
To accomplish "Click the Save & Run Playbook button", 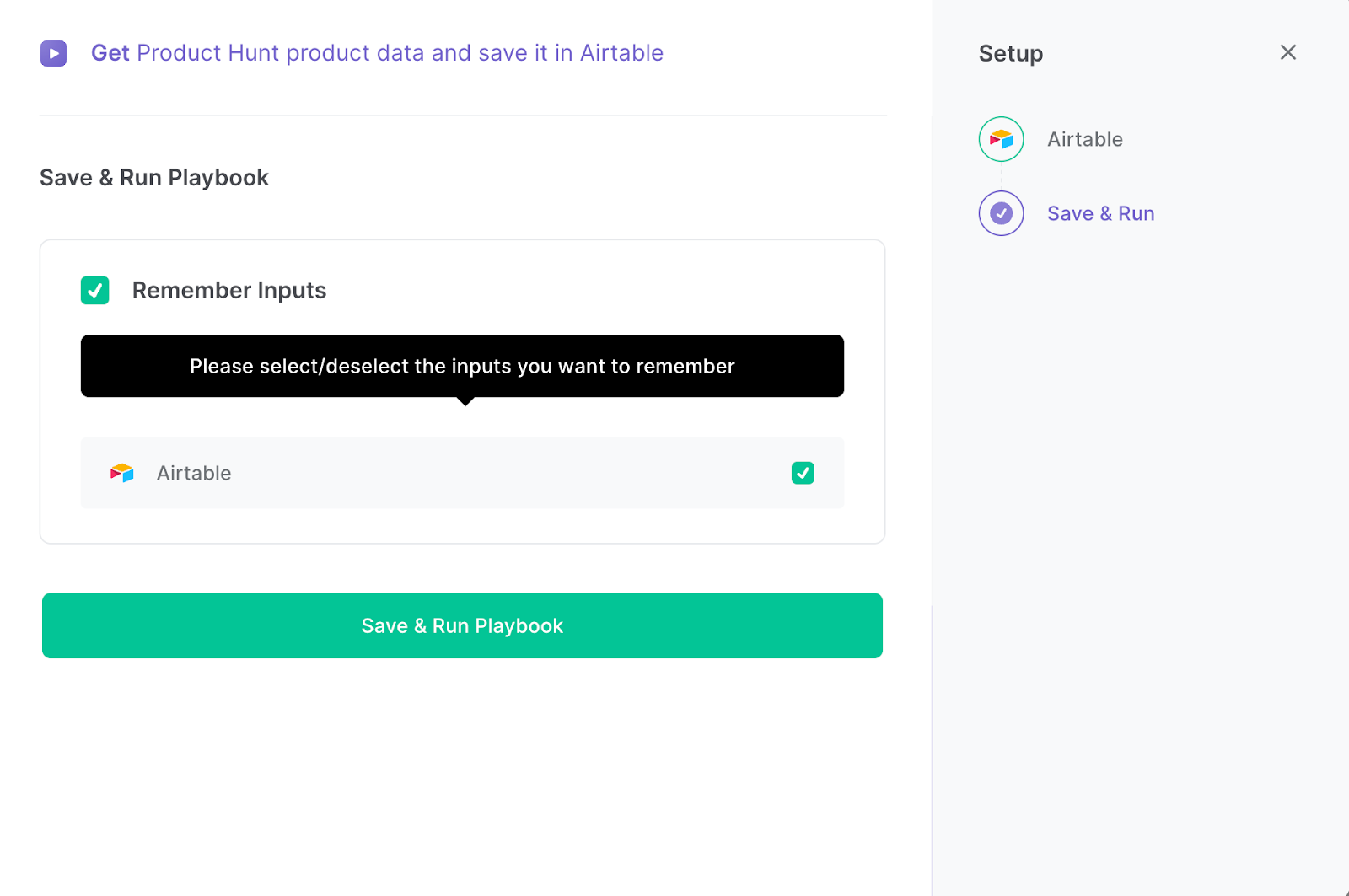I will point(462,625).
